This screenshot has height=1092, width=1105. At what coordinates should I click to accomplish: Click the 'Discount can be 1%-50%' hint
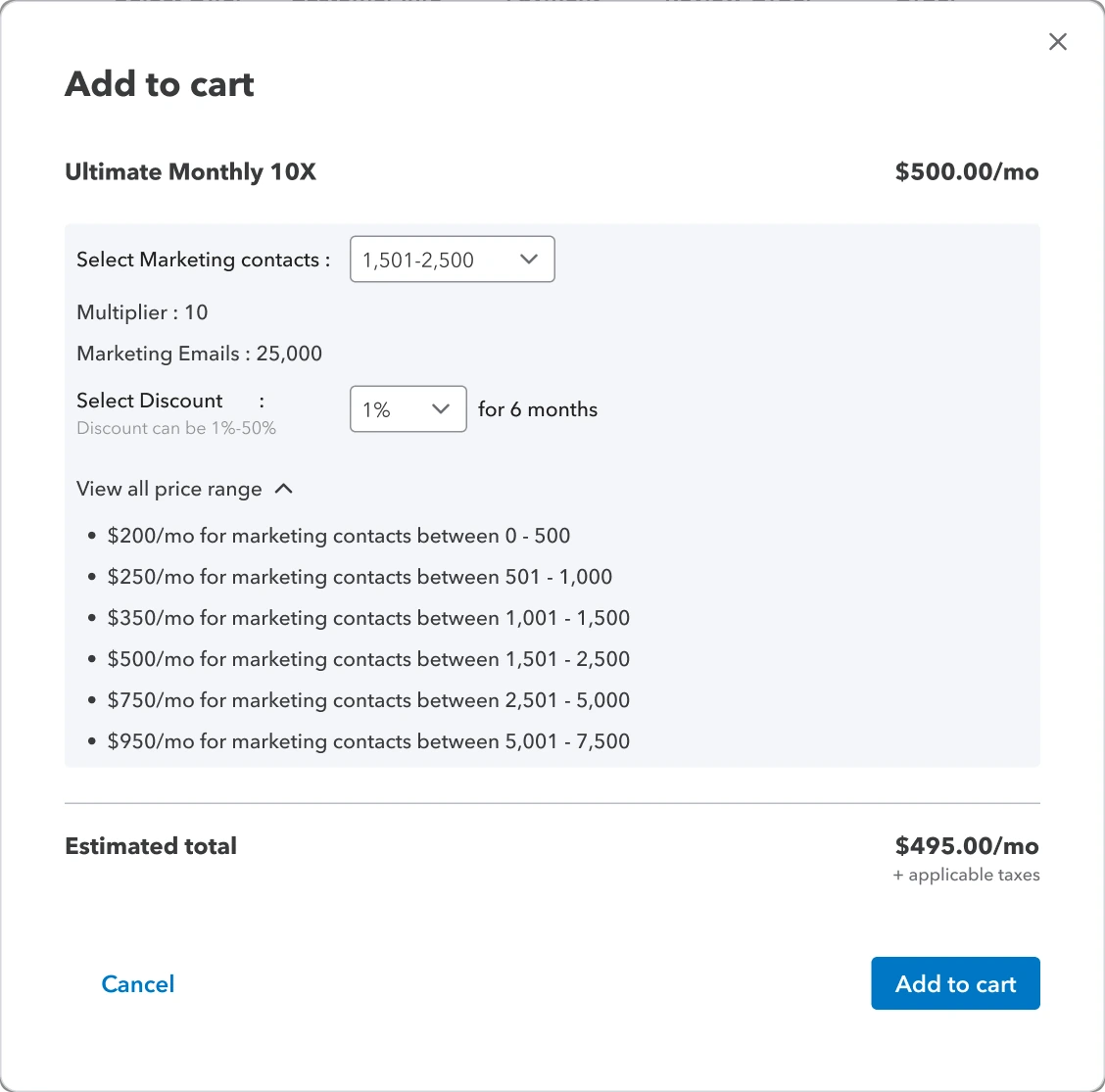pyautogui.click(x=176, y=428)
